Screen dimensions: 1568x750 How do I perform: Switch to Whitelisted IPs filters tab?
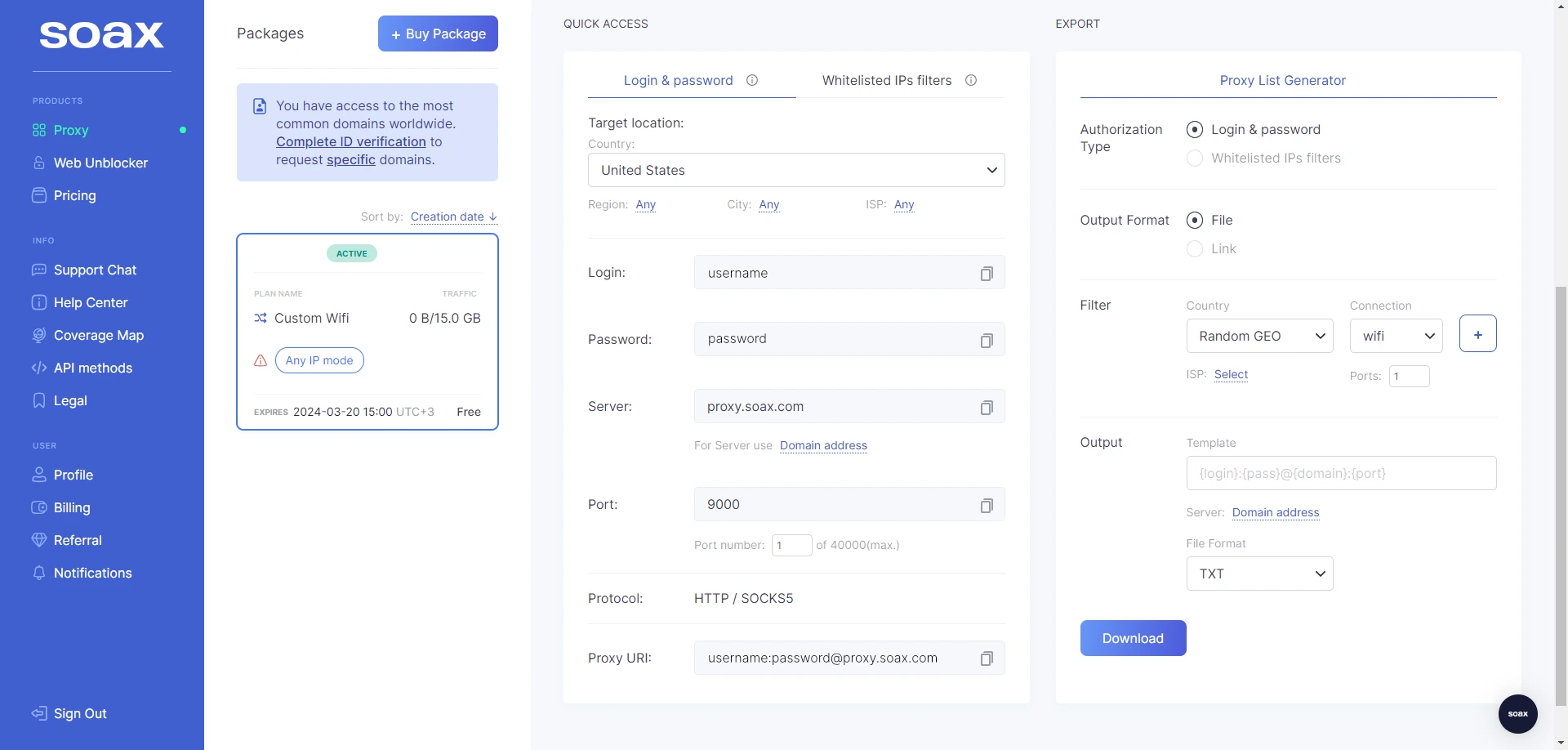[886, 80]
